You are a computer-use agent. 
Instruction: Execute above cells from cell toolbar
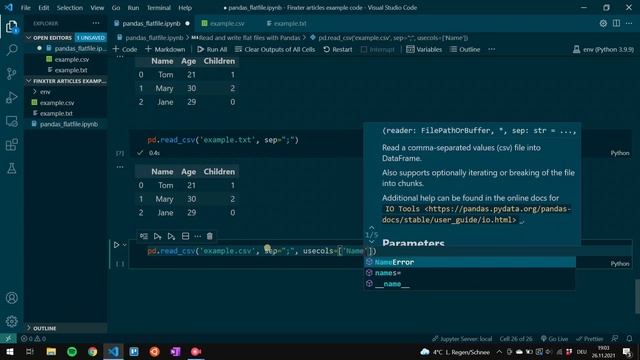(158, 236)
